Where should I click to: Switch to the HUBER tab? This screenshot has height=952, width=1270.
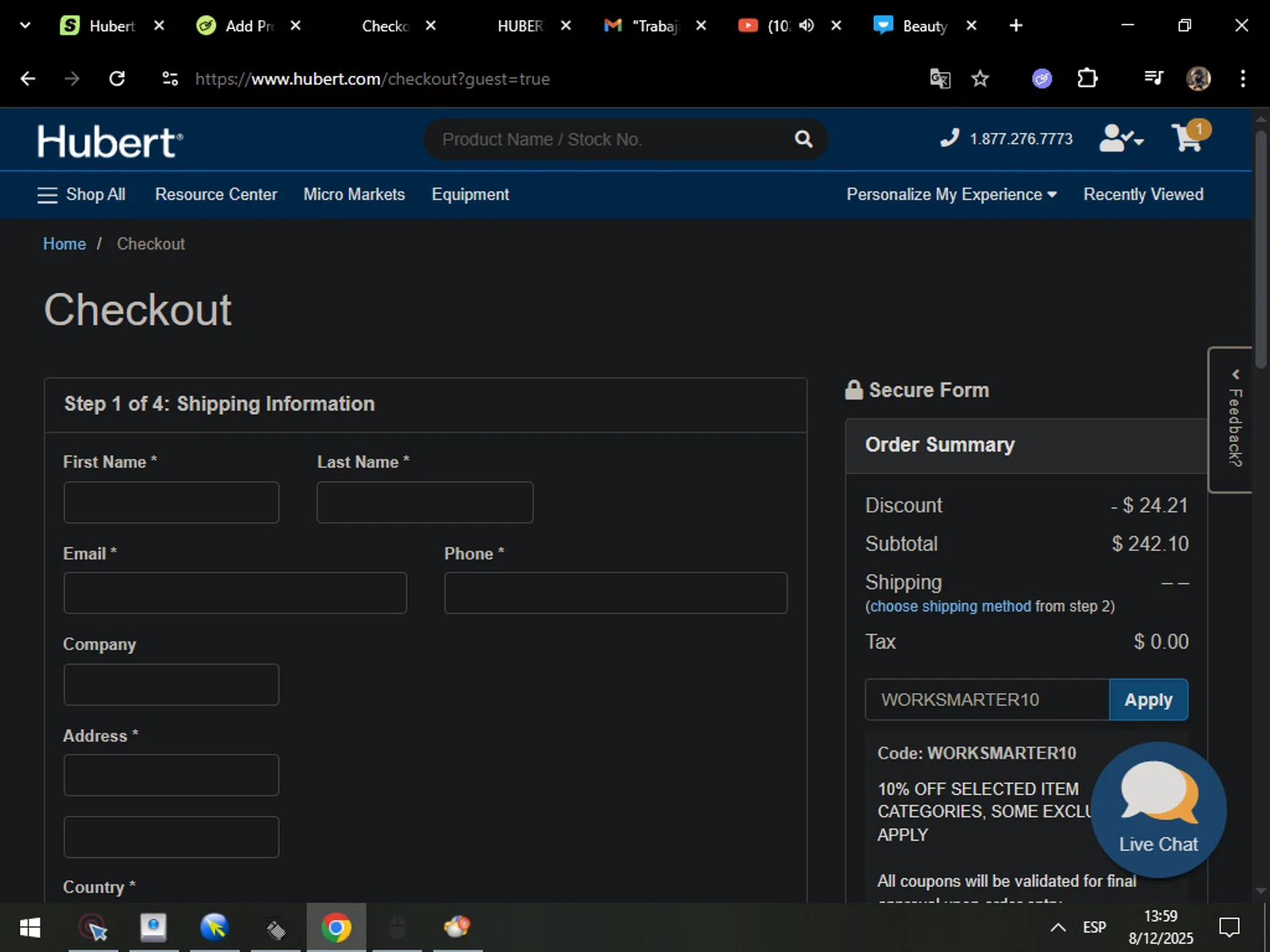[x=518, y=25]
